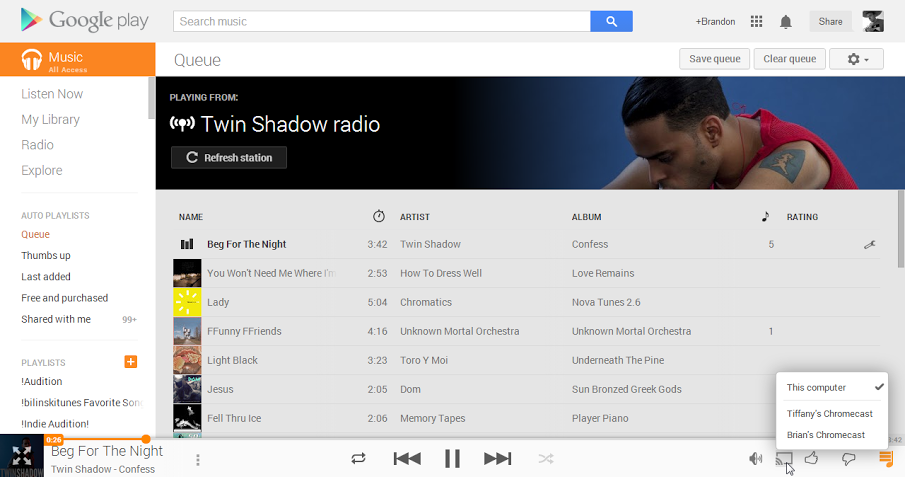This screenshot has height=477, width=905.
Task: Pause the currently playing track
Action: coord(452,458)
